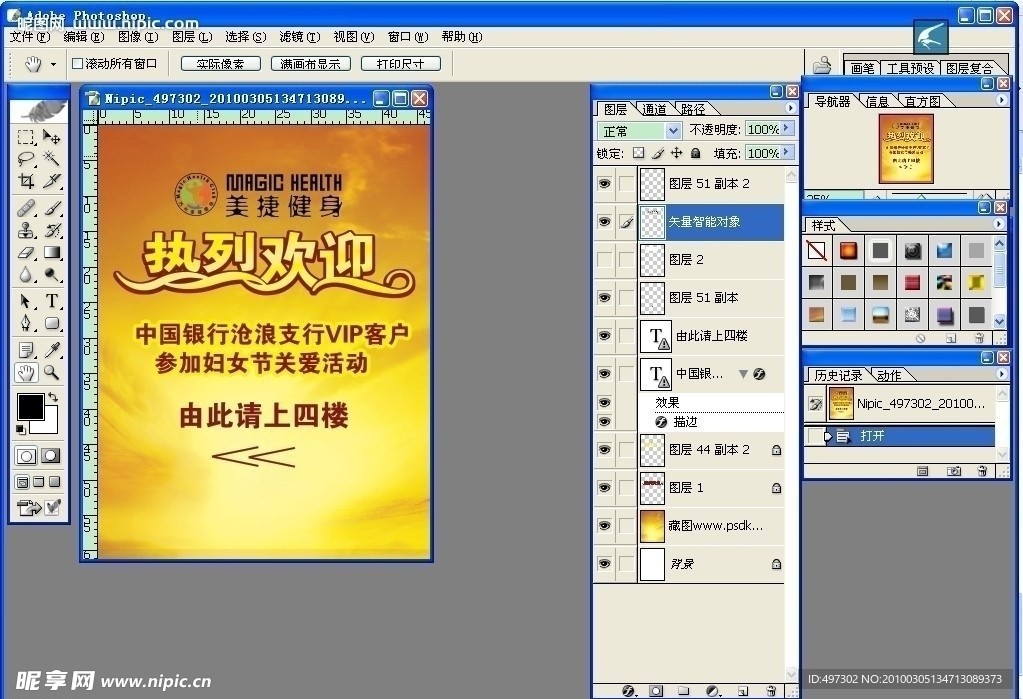Hide layer 图层 44 副本 2
Viewport: 1023px width, 699px height.
coord(605,449)
